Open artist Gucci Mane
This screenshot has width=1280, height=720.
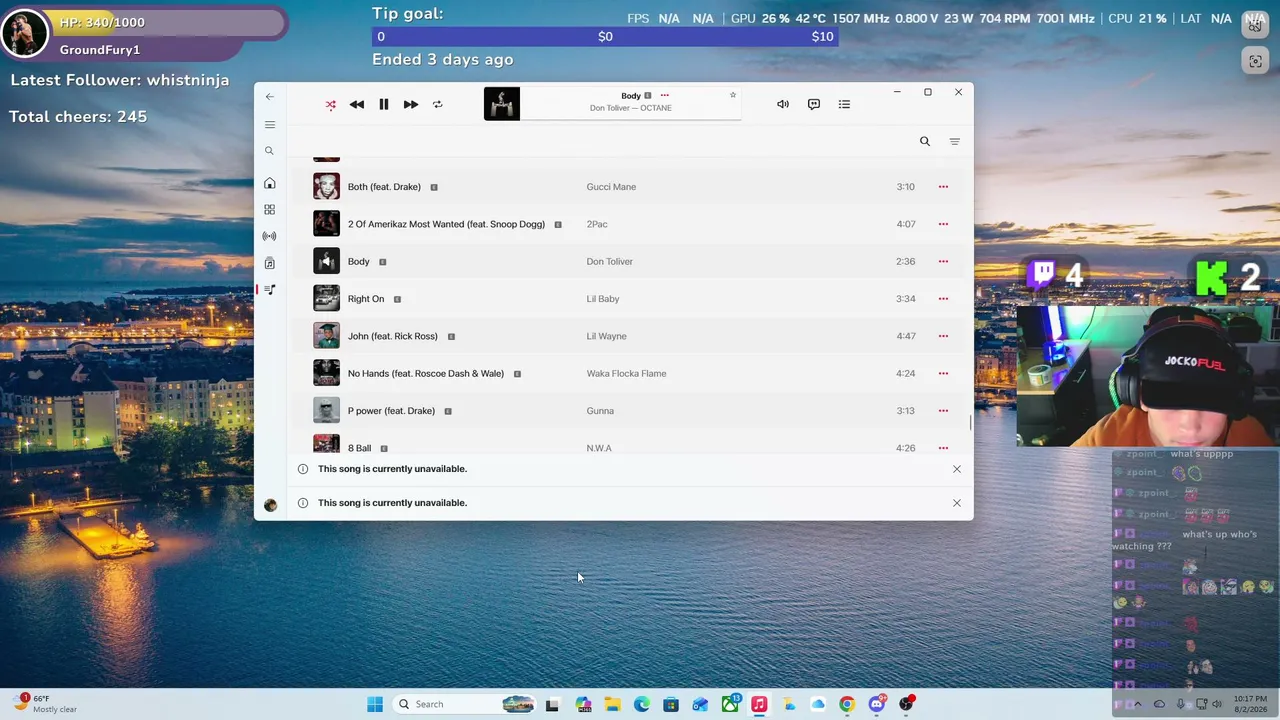pyautogui.click(x=611, y=187)
